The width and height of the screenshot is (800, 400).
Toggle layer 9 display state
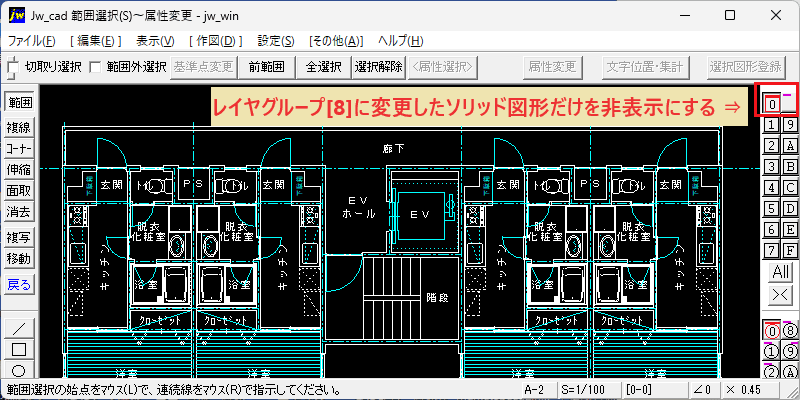(x=790, y=124)
